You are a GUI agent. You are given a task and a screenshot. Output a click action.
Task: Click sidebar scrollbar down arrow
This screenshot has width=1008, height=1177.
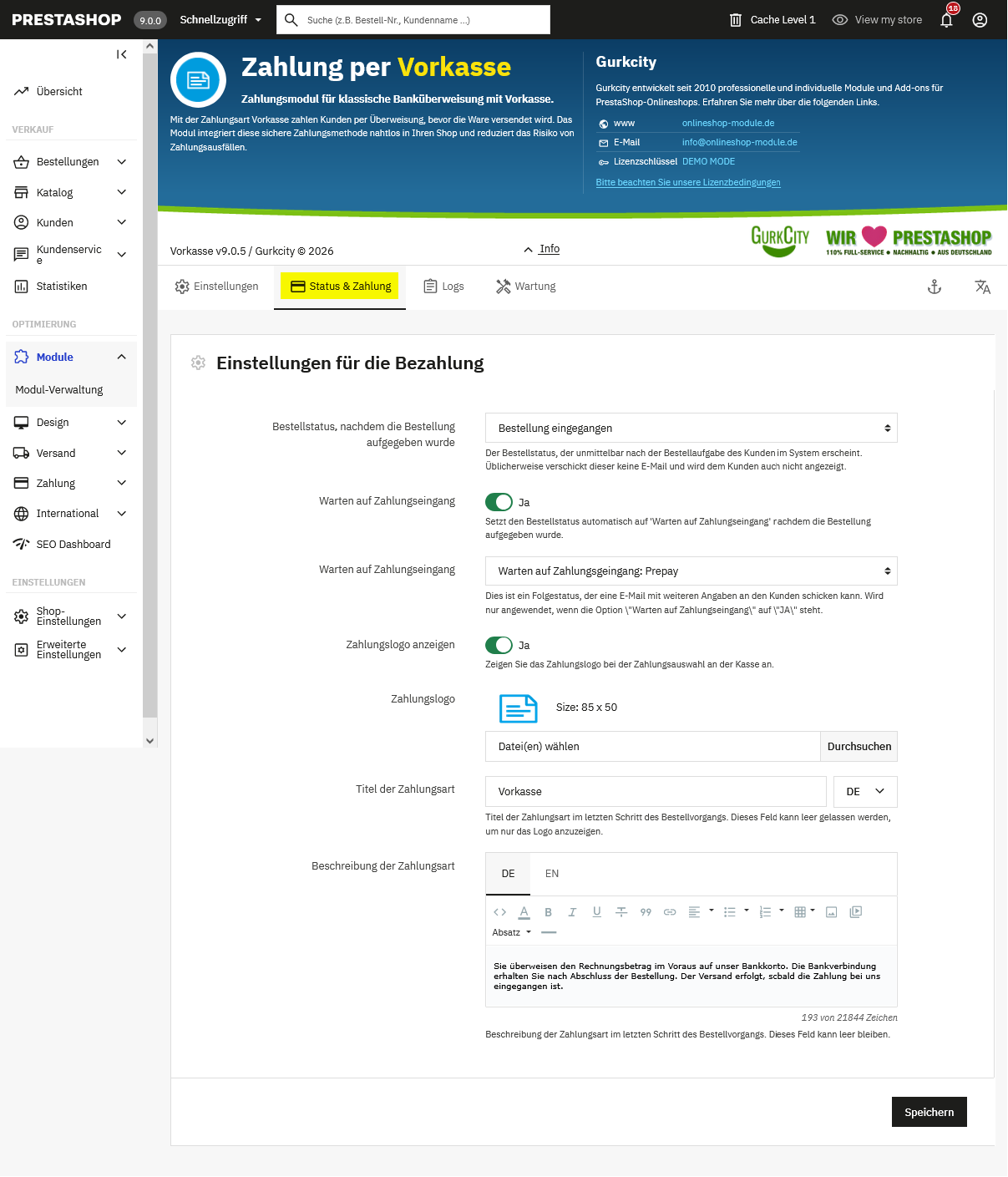[150, 741]
